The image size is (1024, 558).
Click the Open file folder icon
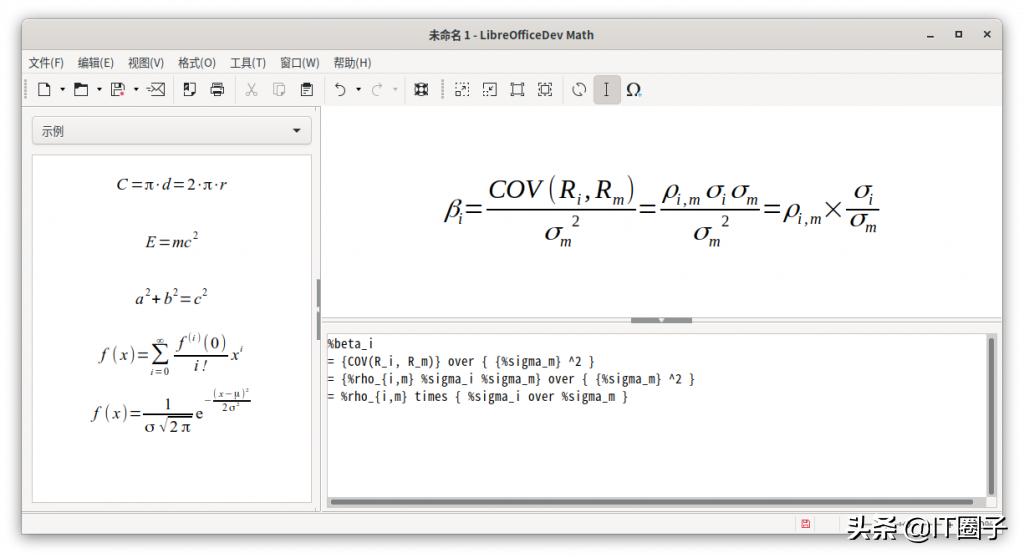coord(81,90)
